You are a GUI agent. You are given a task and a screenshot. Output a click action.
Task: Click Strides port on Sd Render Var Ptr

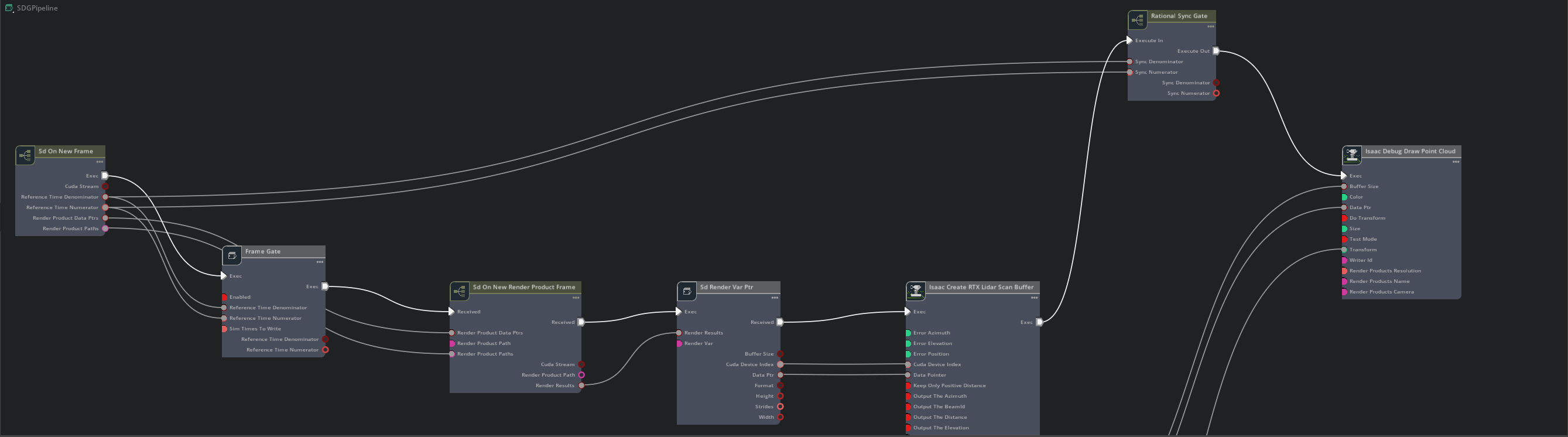[x=780, y=407]
